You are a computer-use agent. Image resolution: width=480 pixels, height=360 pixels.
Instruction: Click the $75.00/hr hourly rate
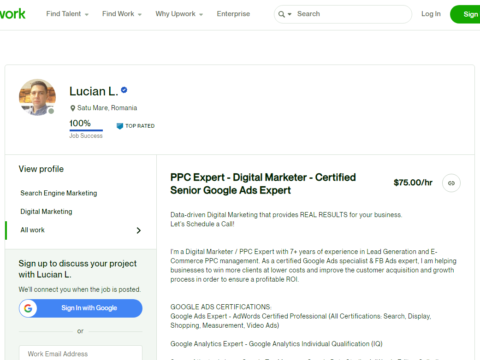[413, 183]
